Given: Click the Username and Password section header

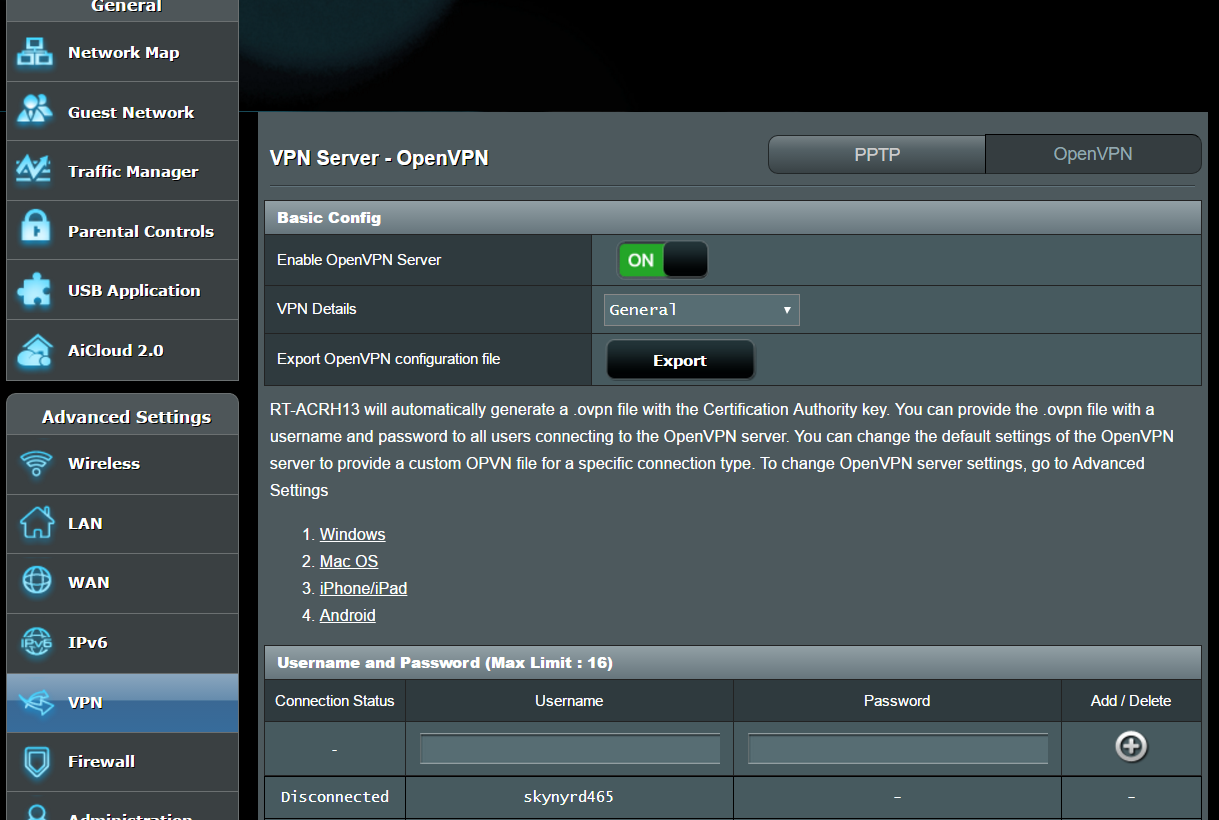Looking at the screenshot, I should click(x=733, y=663).
